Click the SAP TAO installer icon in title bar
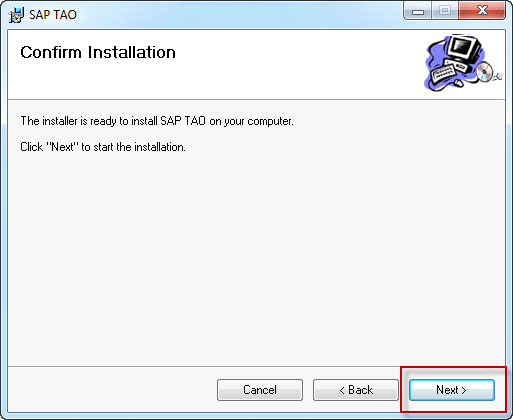513x420 pixels. click(16, 15)
